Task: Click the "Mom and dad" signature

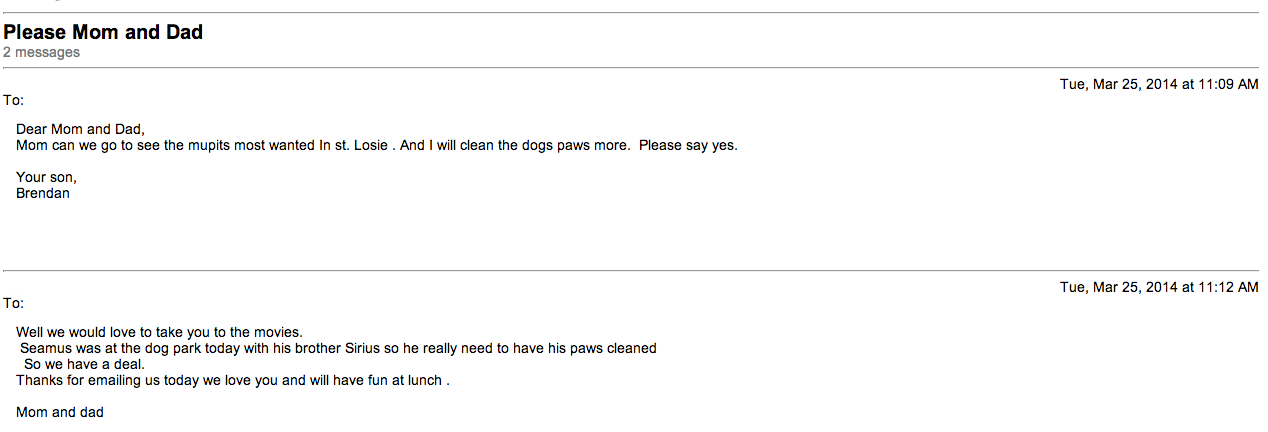Action: [60, 412]
